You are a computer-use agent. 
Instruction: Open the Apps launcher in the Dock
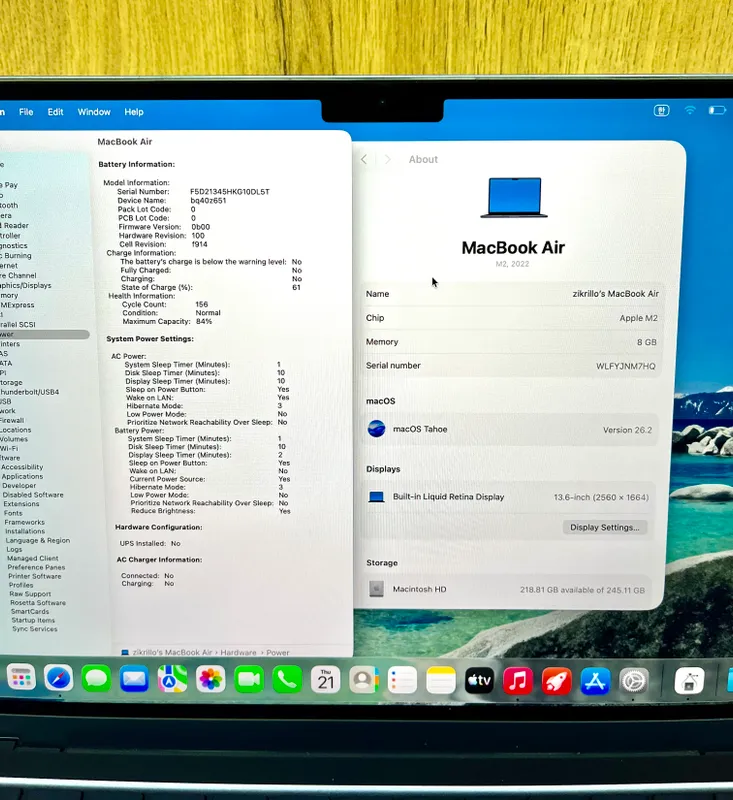(x=21, y=678)
